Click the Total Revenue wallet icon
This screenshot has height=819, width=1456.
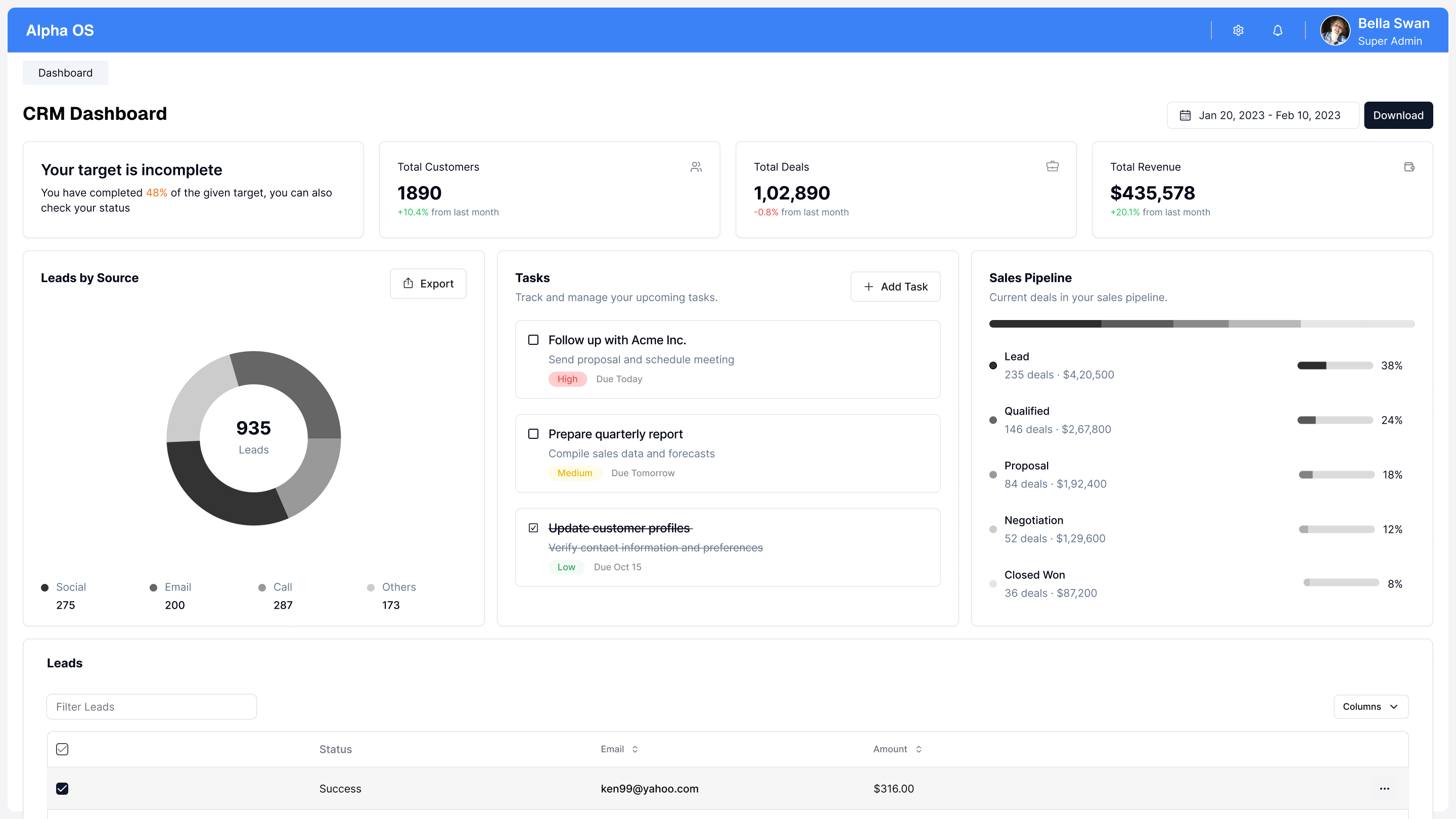coord(1408,167)
